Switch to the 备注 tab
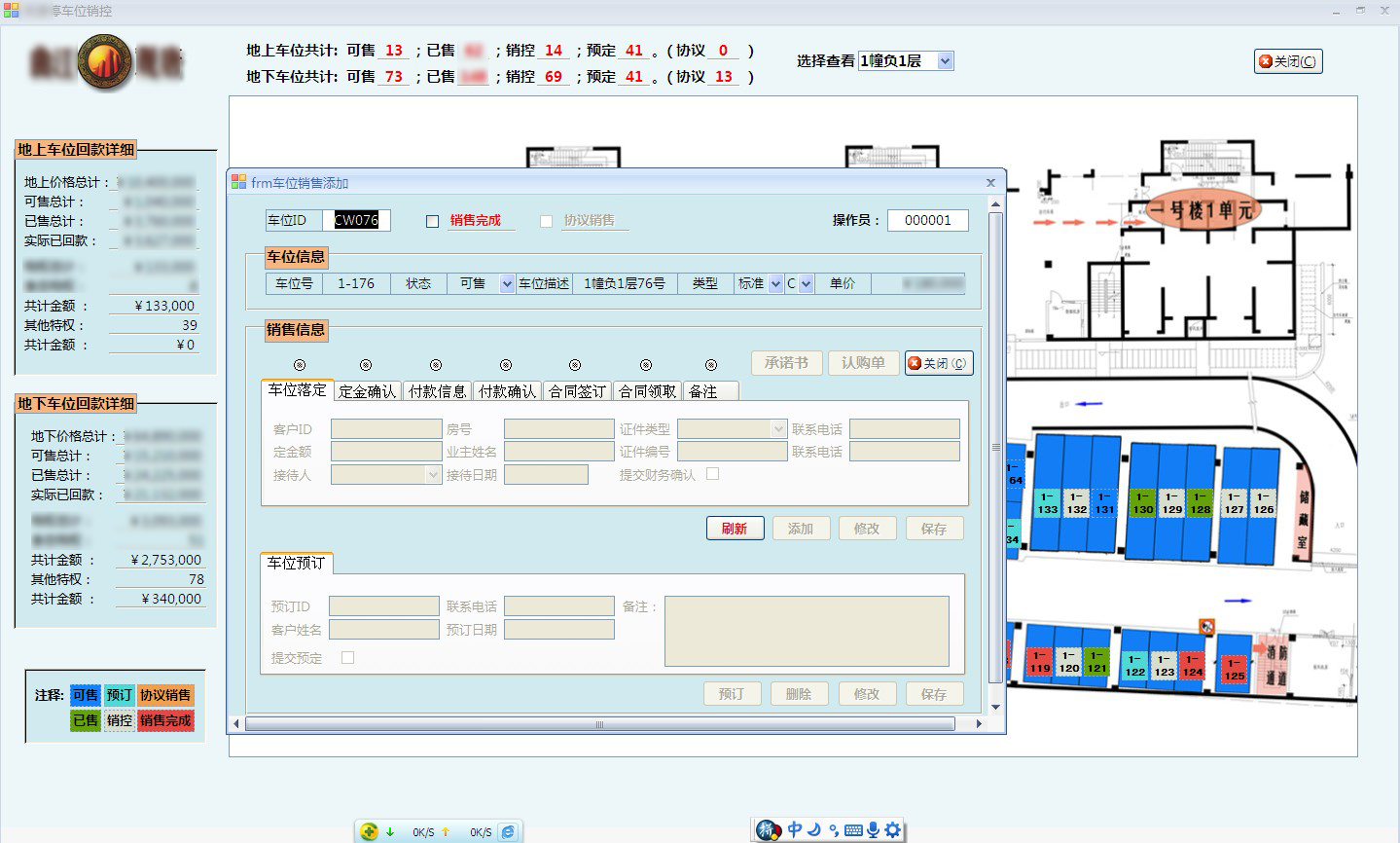The image size is (1400, 843). 710,391
